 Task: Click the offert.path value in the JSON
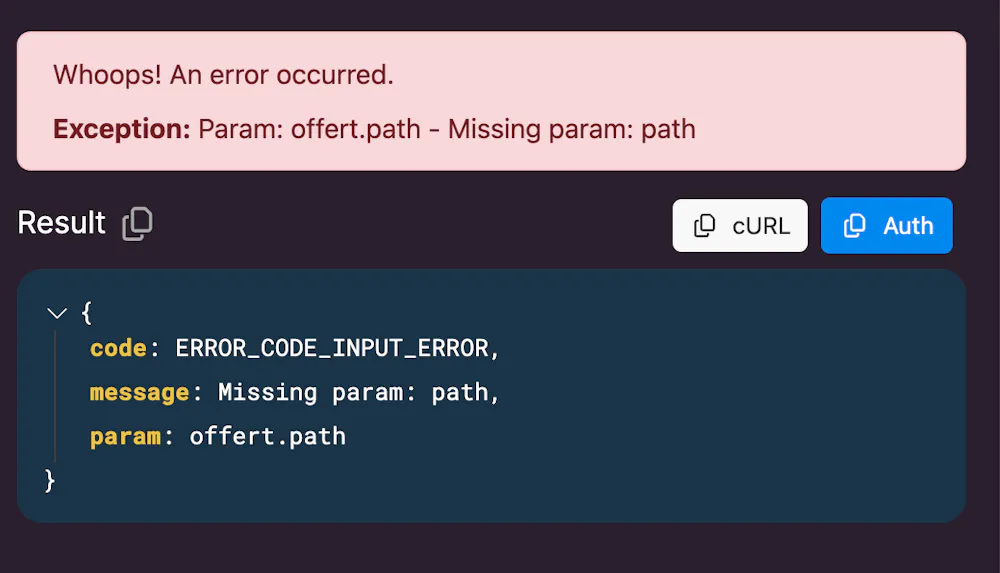point(267,436)
